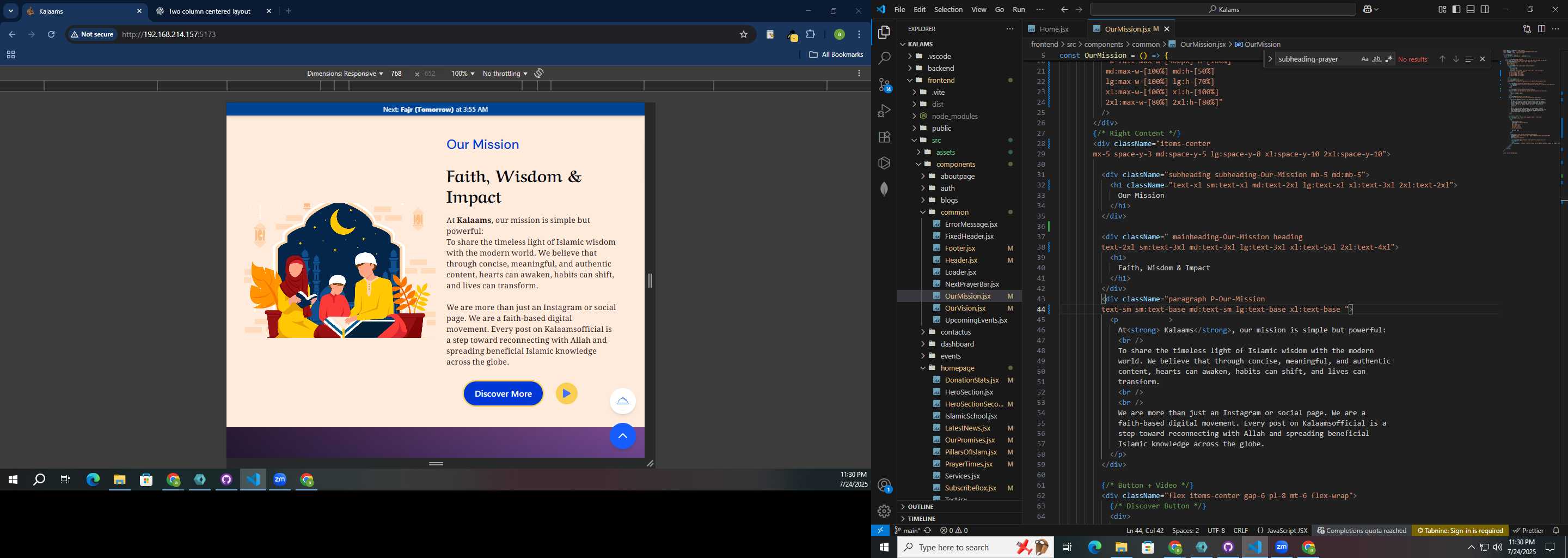Open All Bookmarks folder in Chrome
Viewport: 1568px width, 558px height.
836,55
